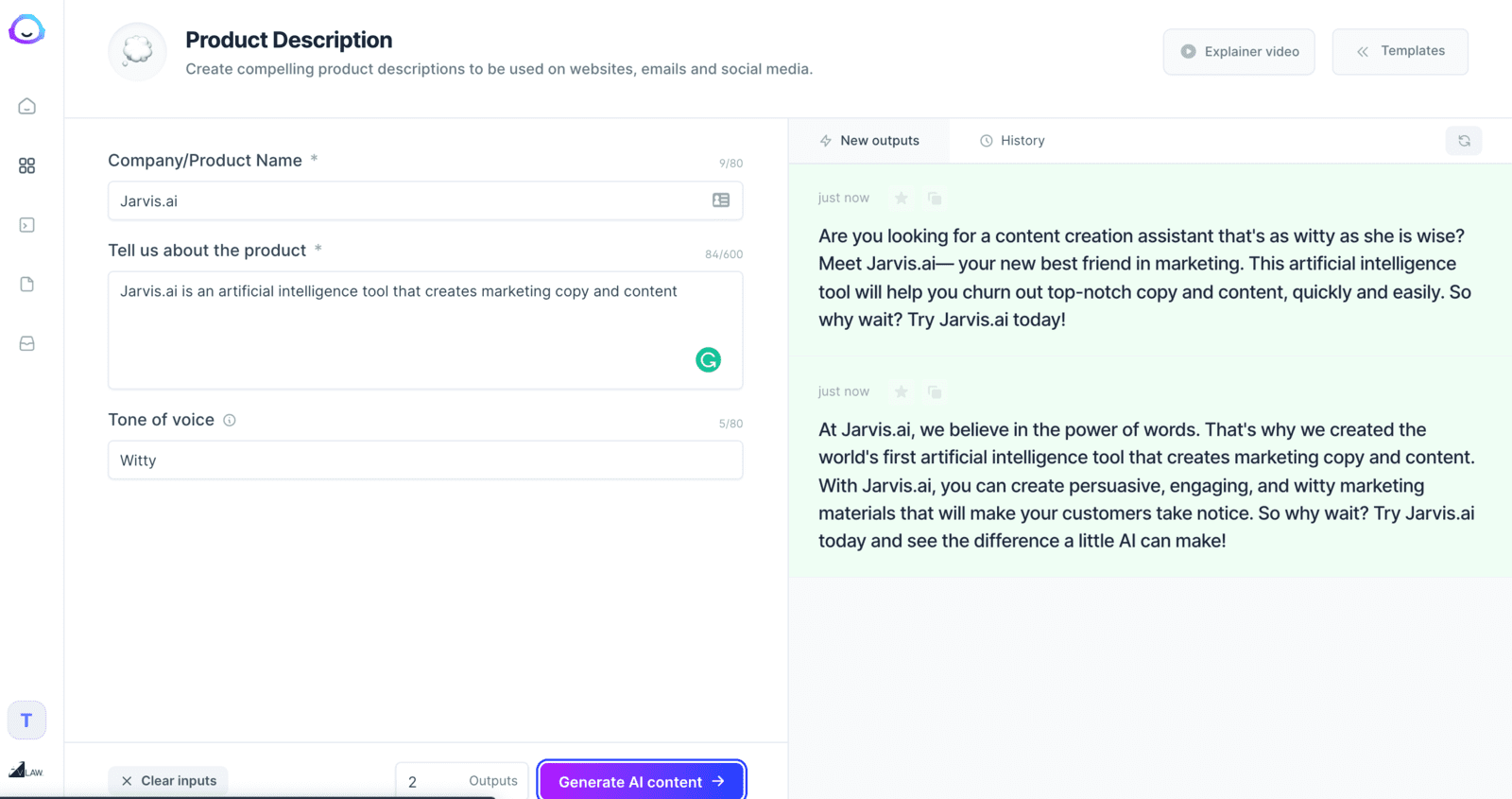The height and width of the screenshot is (799, 1512).
Task: Go back to Templates
Action: (1400, 52)
